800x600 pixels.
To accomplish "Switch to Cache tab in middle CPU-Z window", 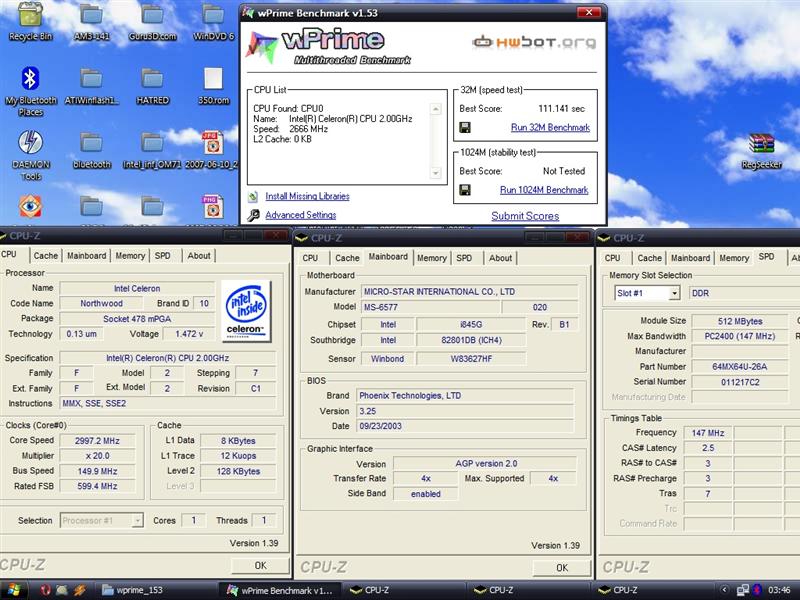I will pyautogui.click(x=347, y=258).
